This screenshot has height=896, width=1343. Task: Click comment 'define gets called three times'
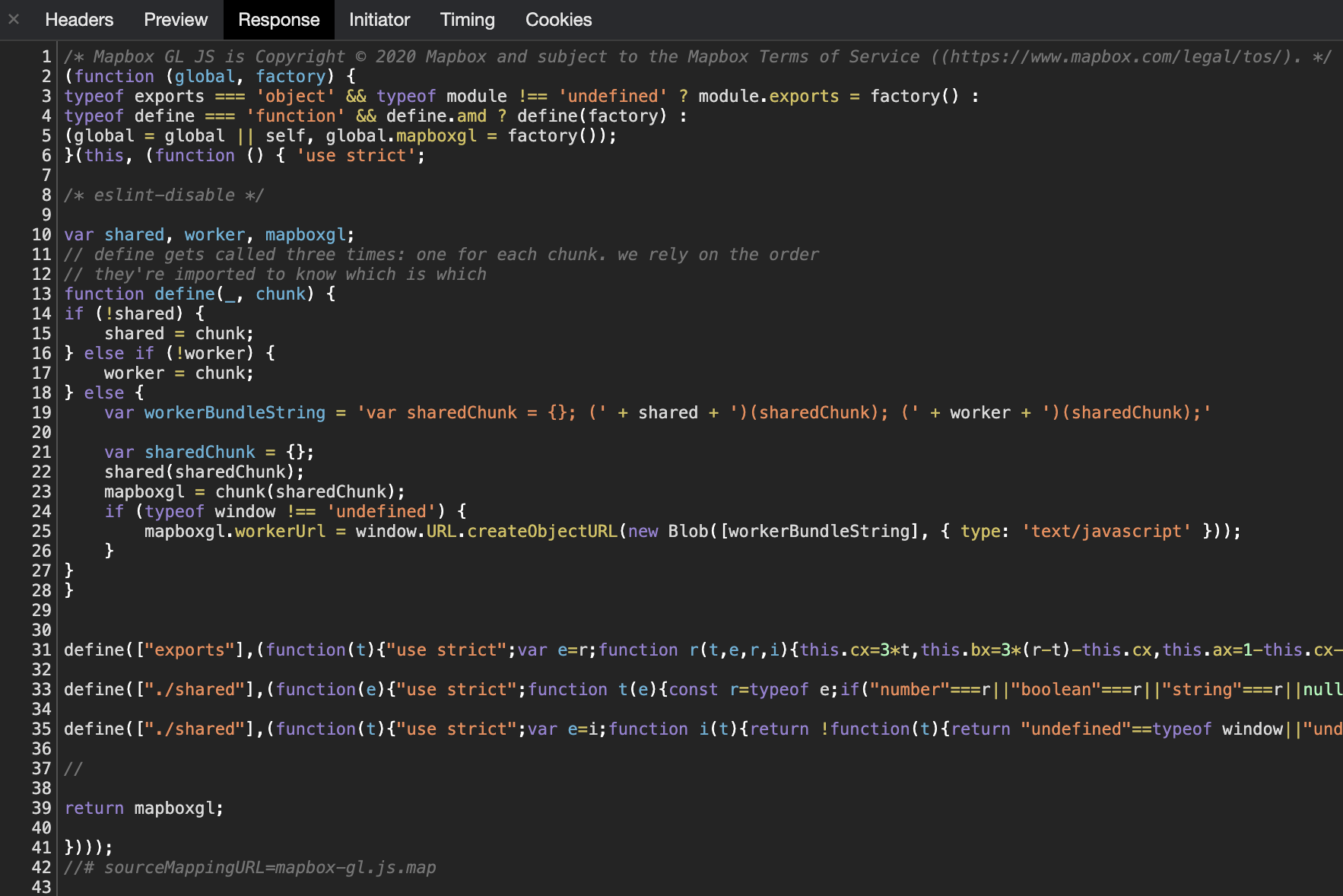(442, 255)
